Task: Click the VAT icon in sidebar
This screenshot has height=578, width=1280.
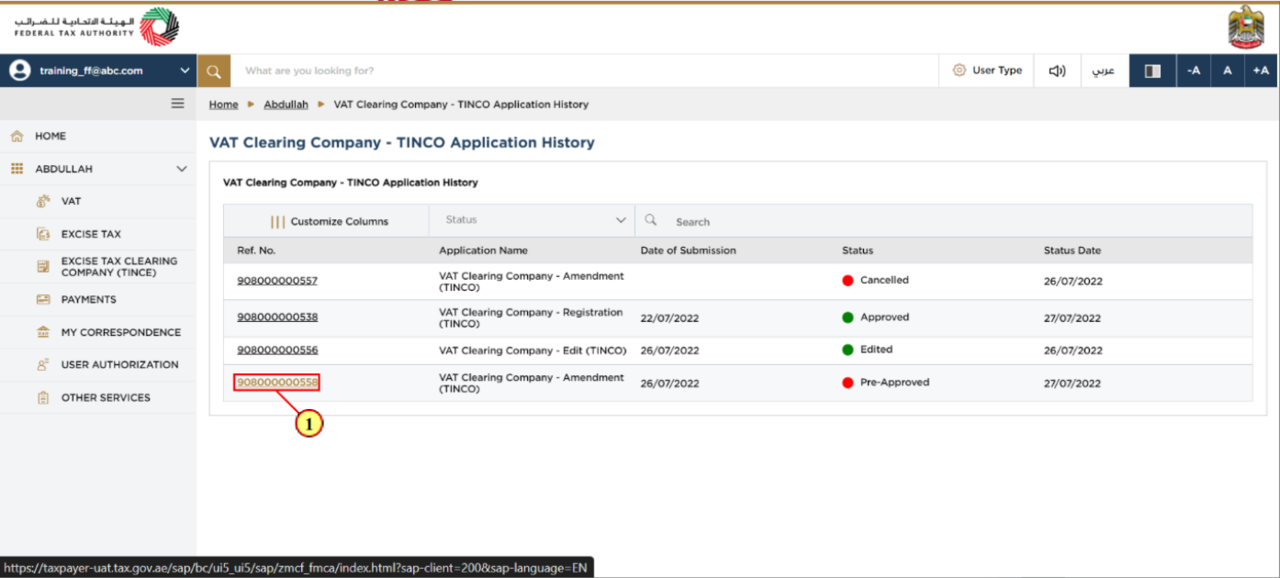Action: point(43,201)
